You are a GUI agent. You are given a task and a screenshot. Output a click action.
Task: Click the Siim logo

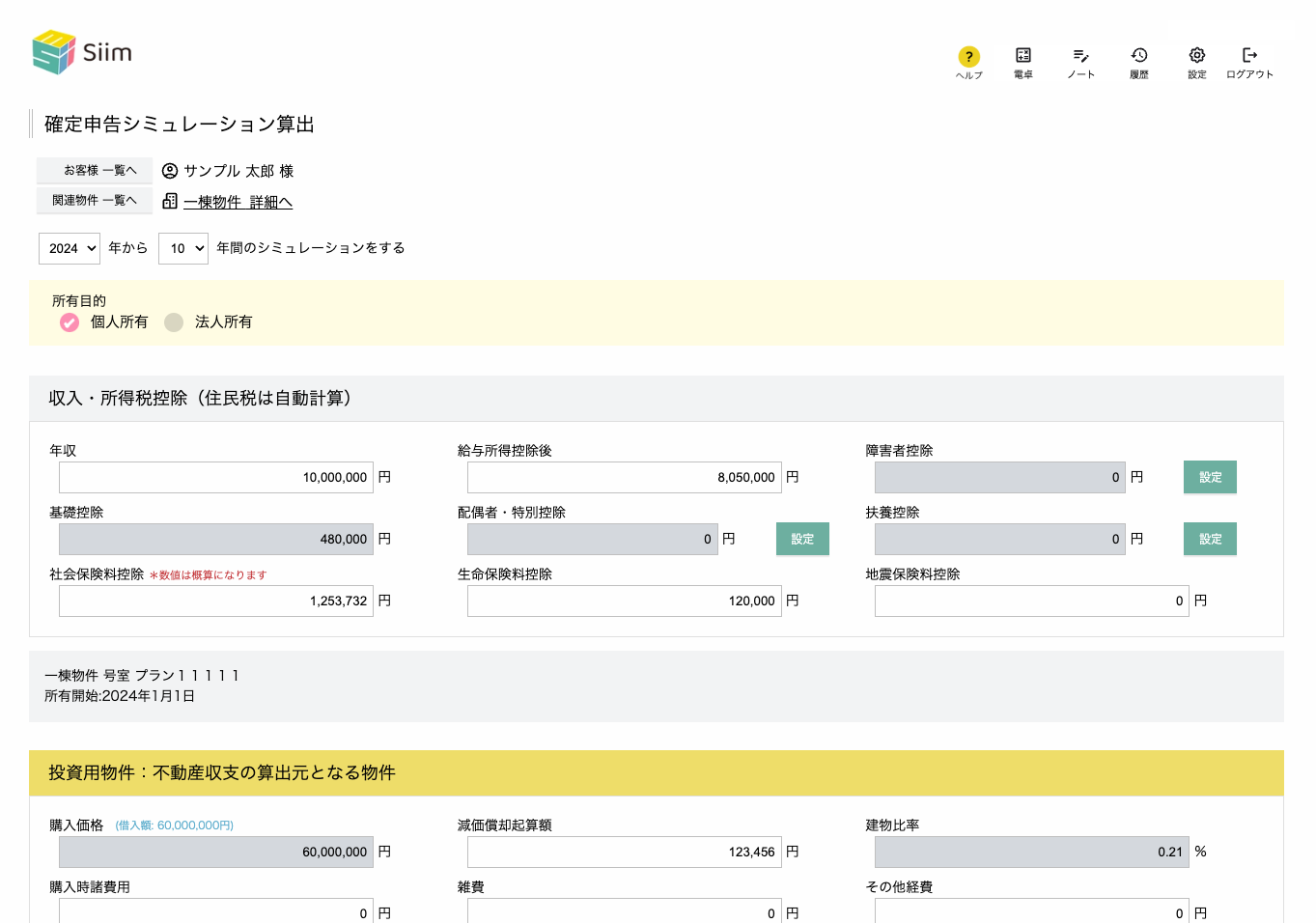point(81,53)
